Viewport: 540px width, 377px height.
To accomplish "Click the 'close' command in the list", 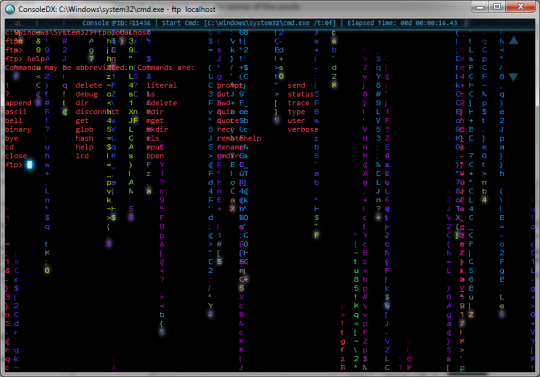I will click(x=16, y=156).
